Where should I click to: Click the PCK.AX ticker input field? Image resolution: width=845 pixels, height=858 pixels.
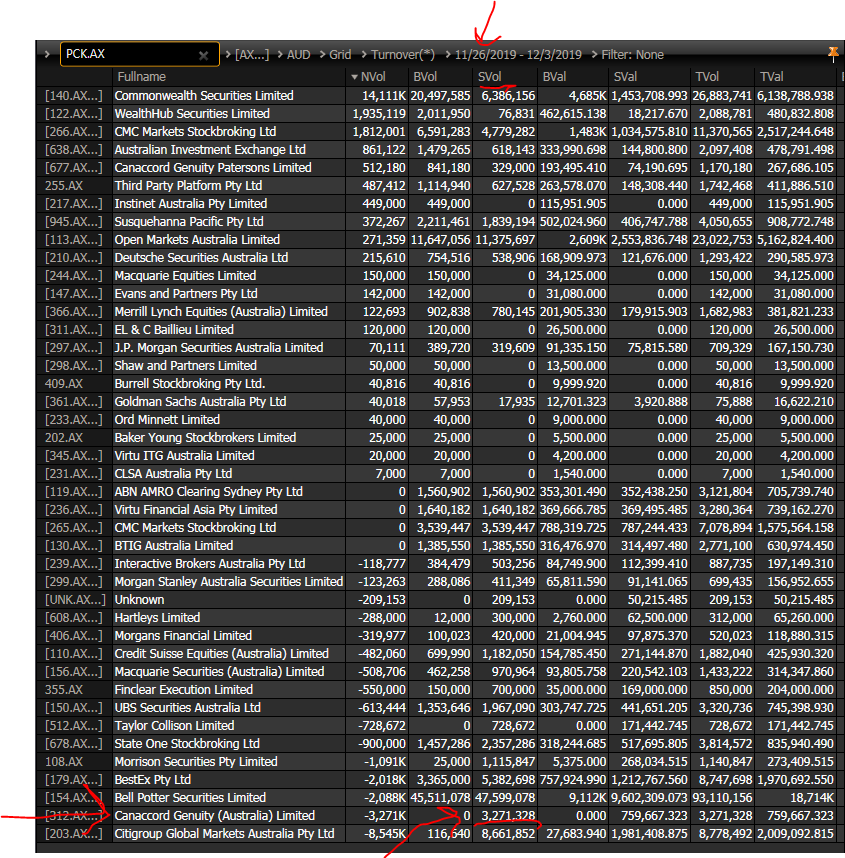(140, 54)
